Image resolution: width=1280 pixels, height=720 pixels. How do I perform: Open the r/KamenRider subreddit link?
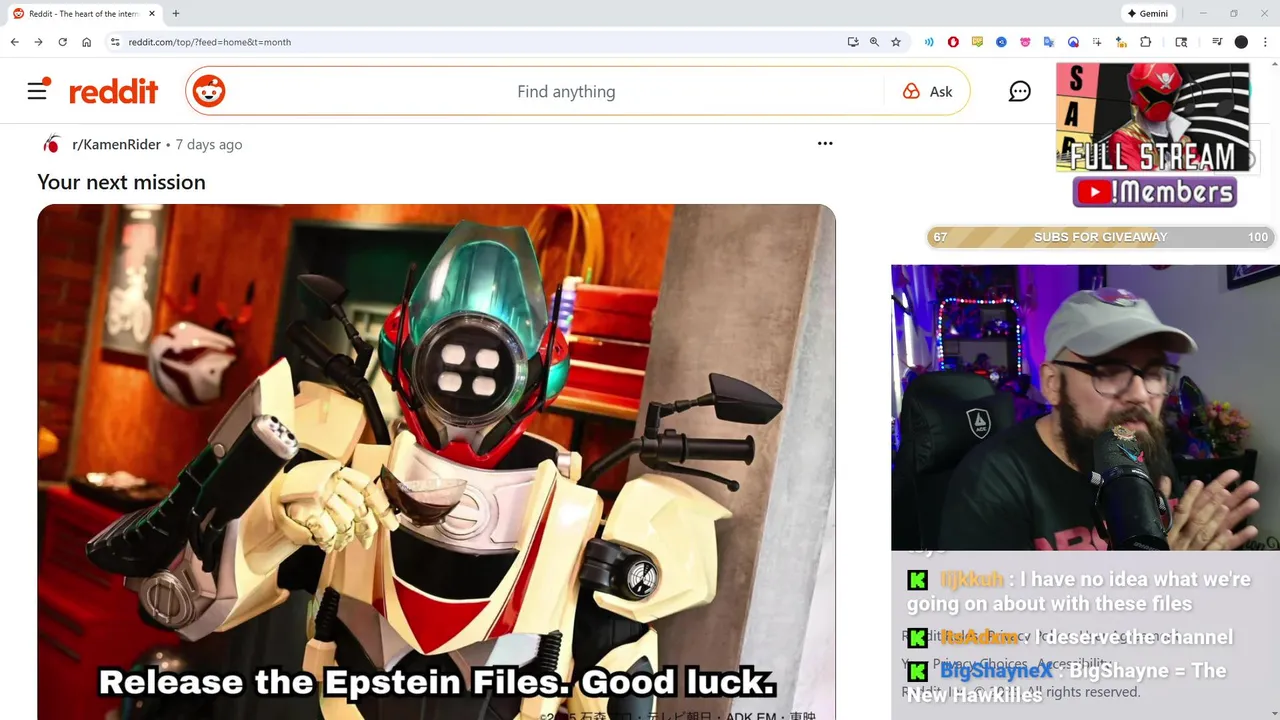tap(116, 144)
